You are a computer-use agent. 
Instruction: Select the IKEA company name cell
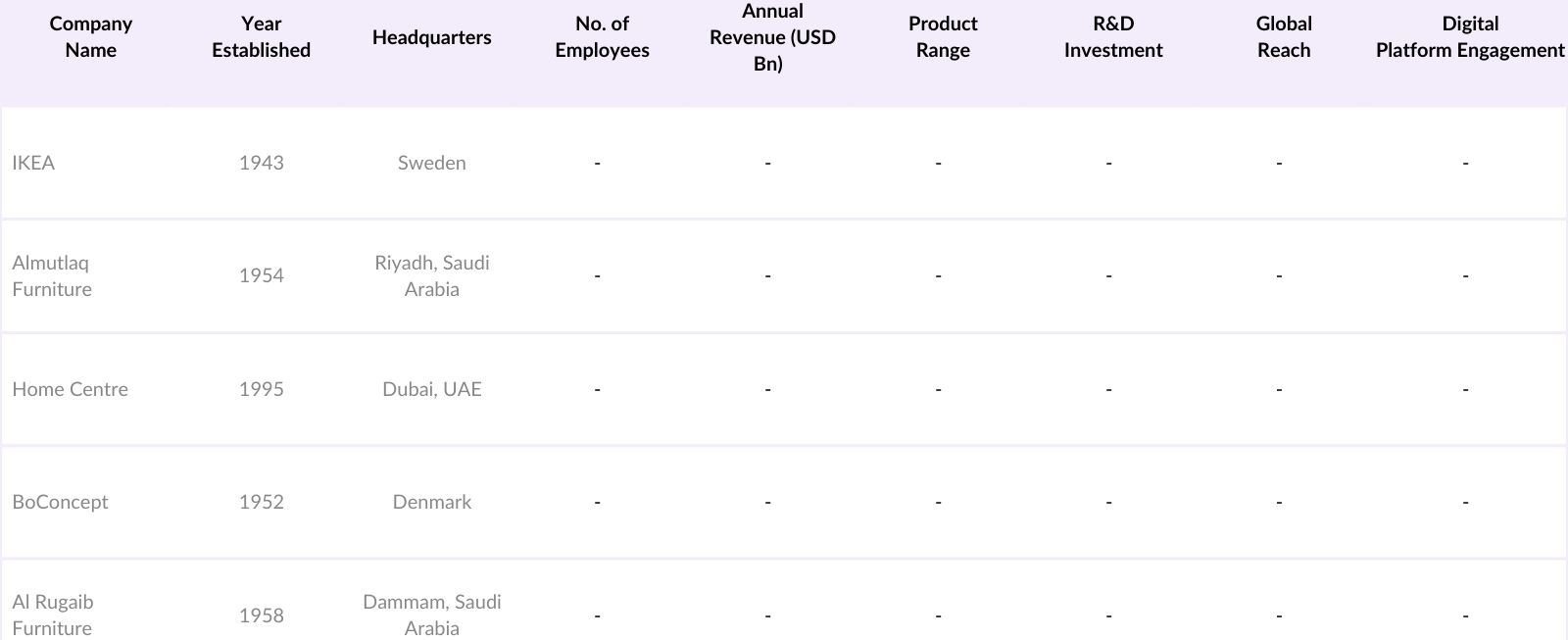coord(33,163)
